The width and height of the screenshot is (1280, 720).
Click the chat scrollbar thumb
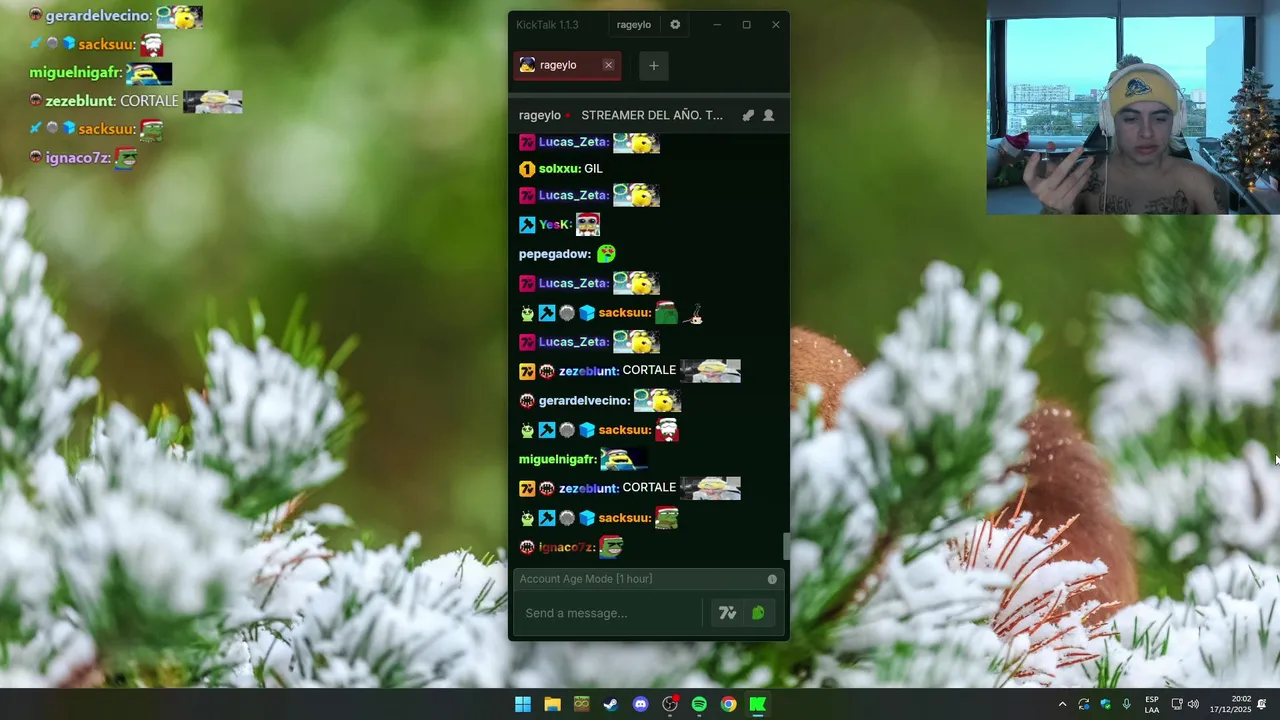(x=786, y=547)
